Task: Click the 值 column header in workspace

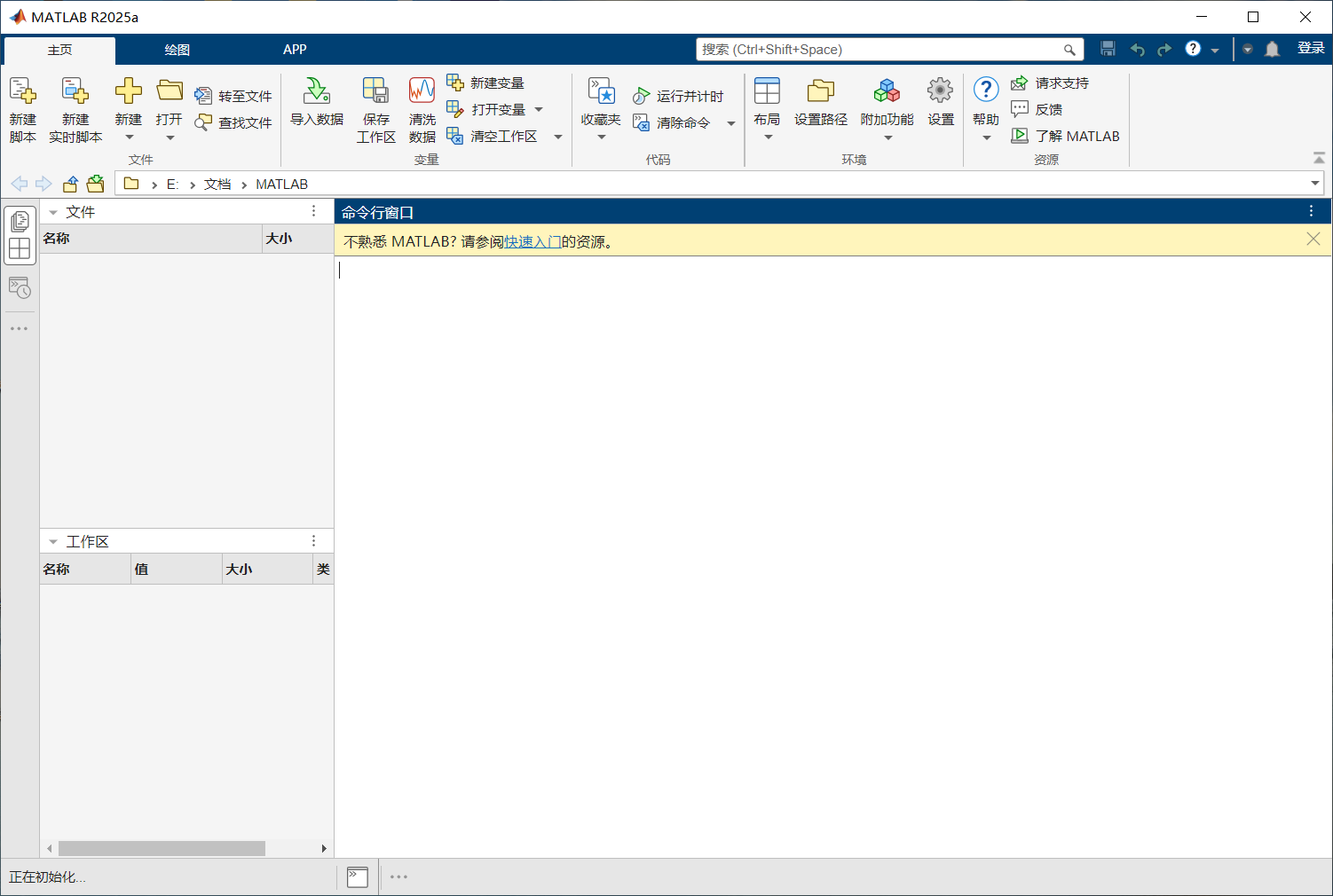Action: [x=176, y=570]
